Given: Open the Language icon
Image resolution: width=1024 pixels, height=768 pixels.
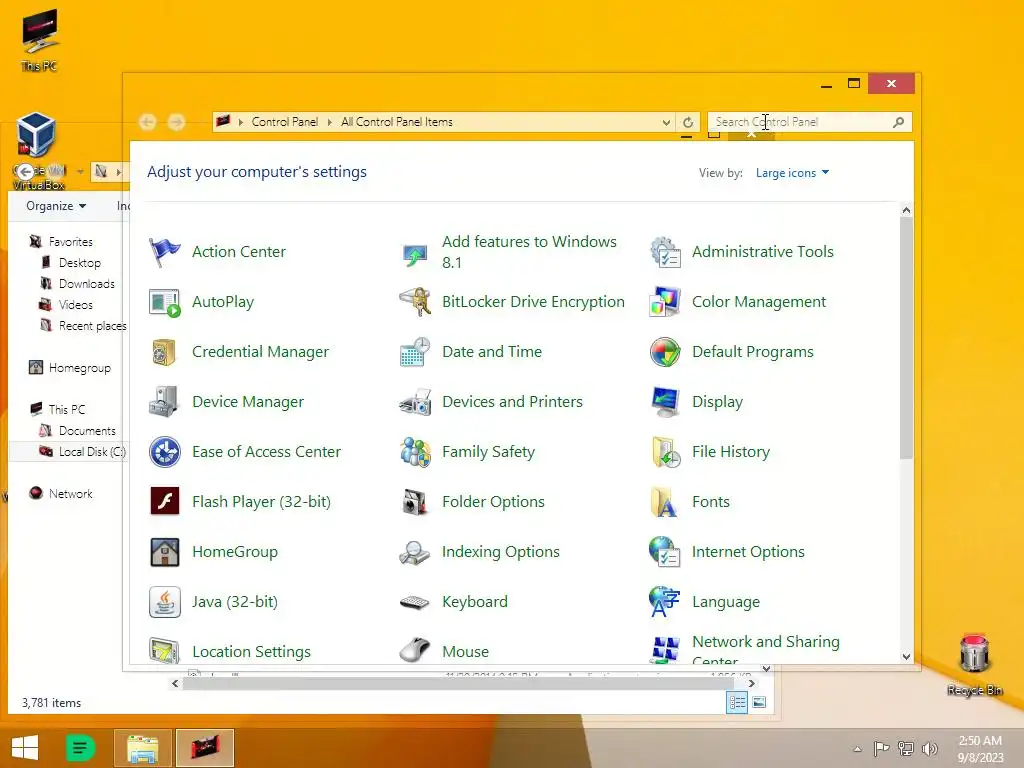Looking at the screenshot, I should [x=665, y=602].
